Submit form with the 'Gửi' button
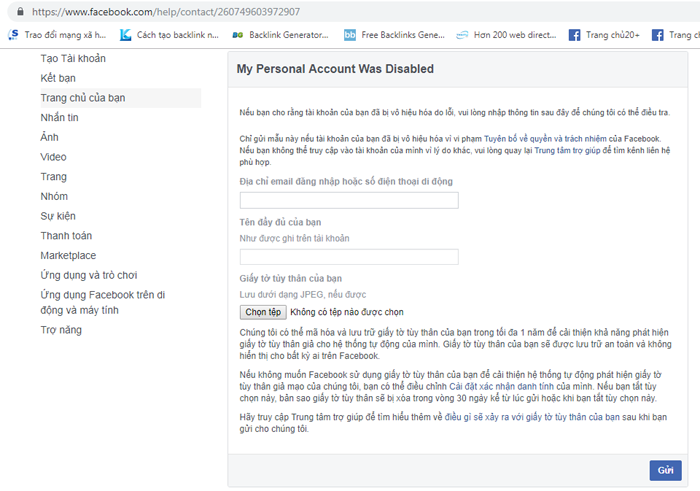Screen dimensions: 700x491 coord(665,470)
